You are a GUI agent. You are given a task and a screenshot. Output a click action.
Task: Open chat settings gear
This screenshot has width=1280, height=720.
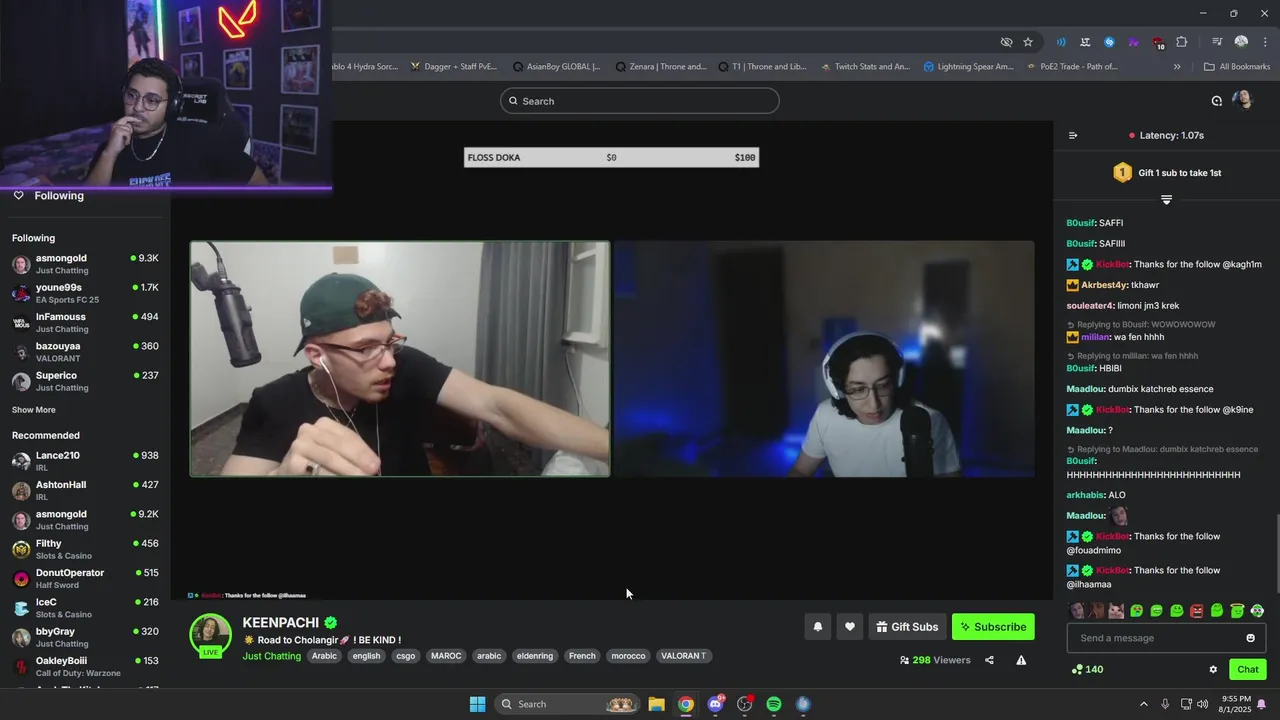(x=1213, y=670)
